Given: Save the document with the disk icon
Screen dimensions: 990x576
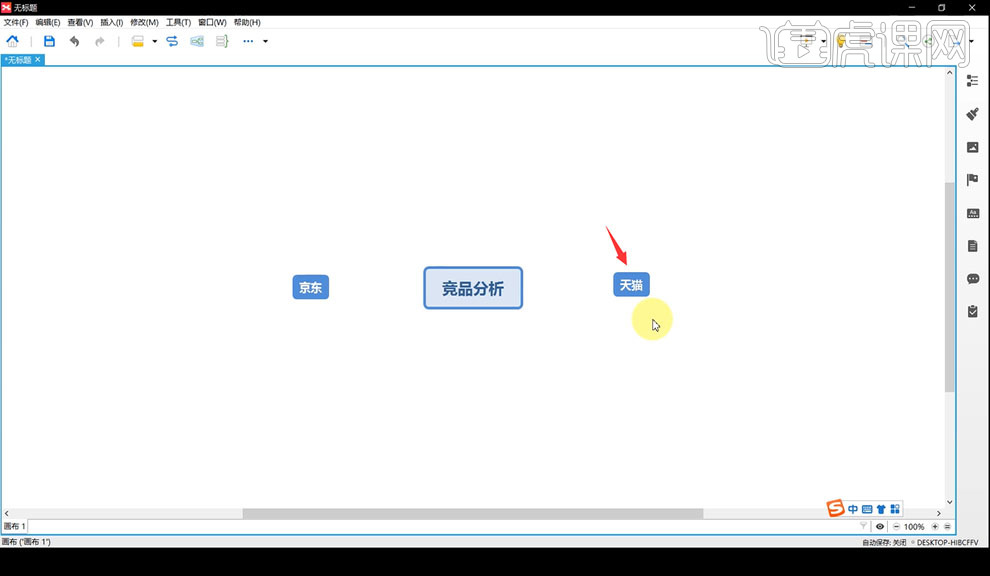Looking at the screenshot, I should [49, 41].
